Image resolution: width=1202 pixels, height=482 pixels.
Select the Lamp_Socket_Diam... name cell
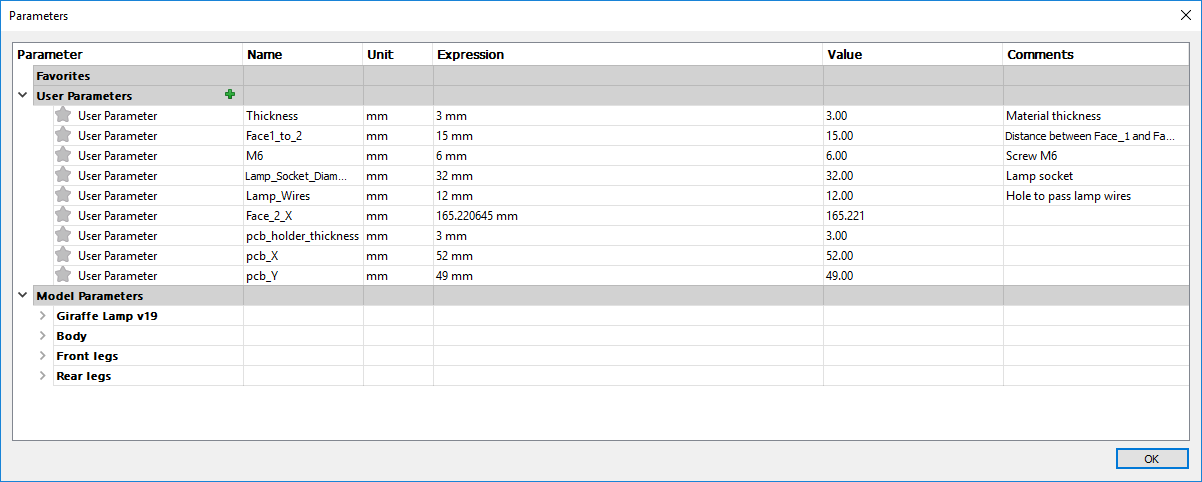point(303,176)
